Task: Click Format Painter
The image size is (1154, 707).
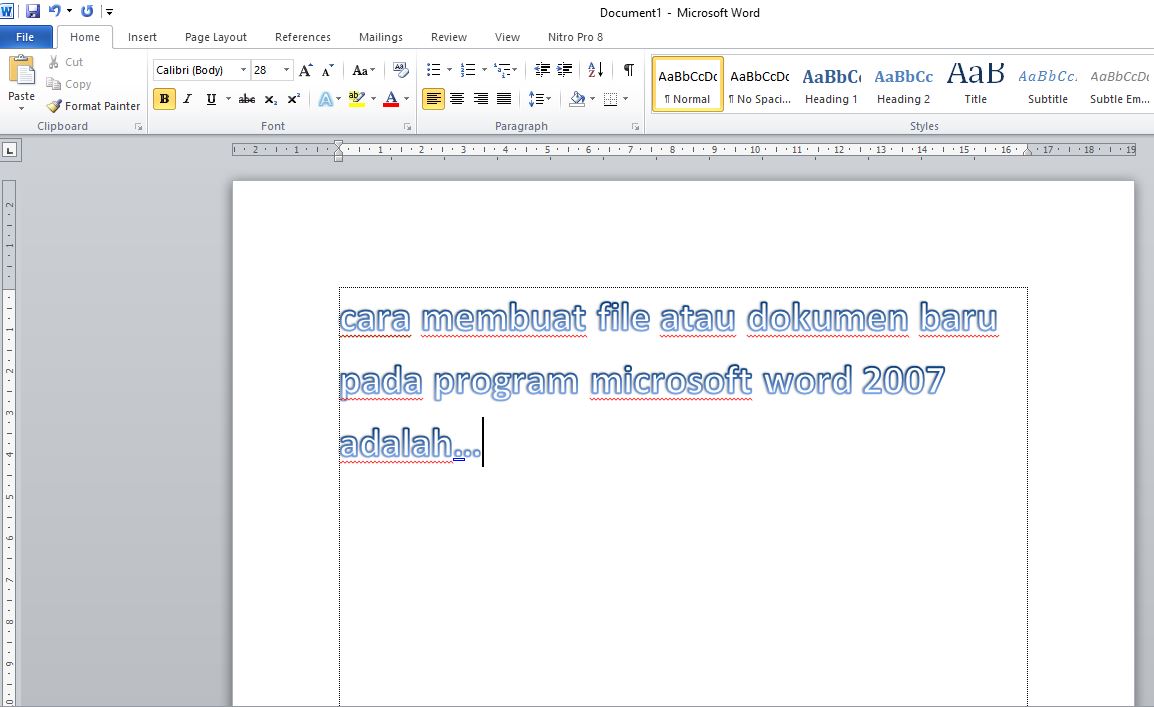Action: (x=93, y=106)
